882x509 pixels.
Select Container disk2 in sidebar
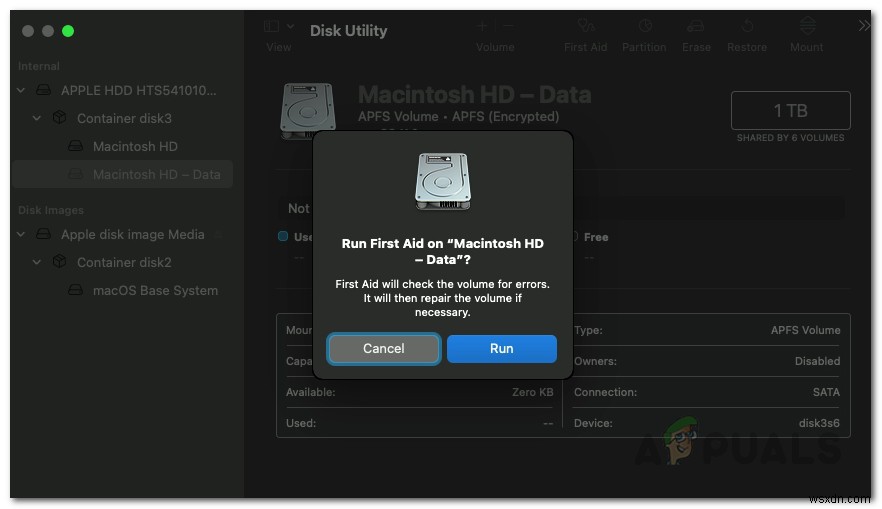coord(124,262)
